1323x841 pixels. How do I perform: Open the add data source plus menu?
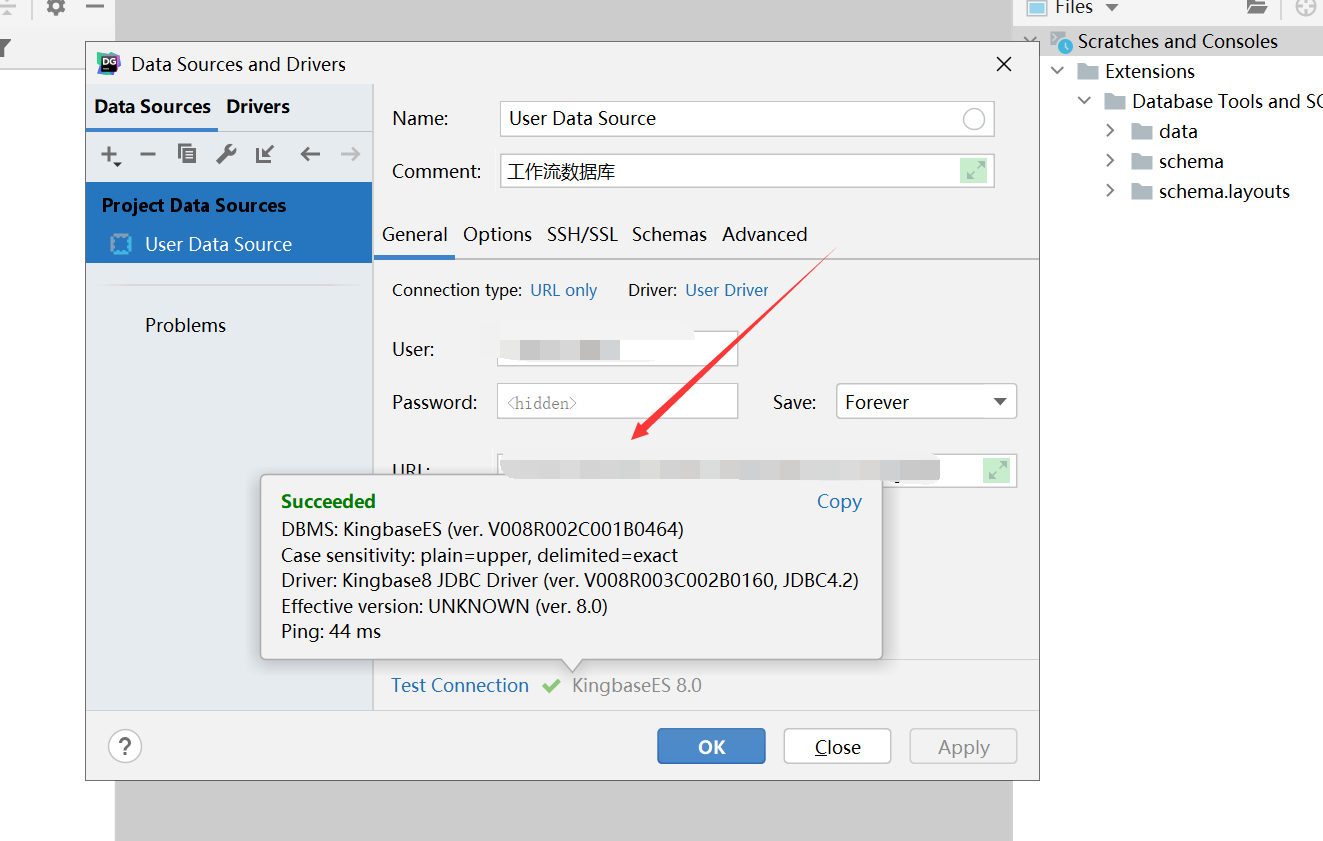[111, 155]
